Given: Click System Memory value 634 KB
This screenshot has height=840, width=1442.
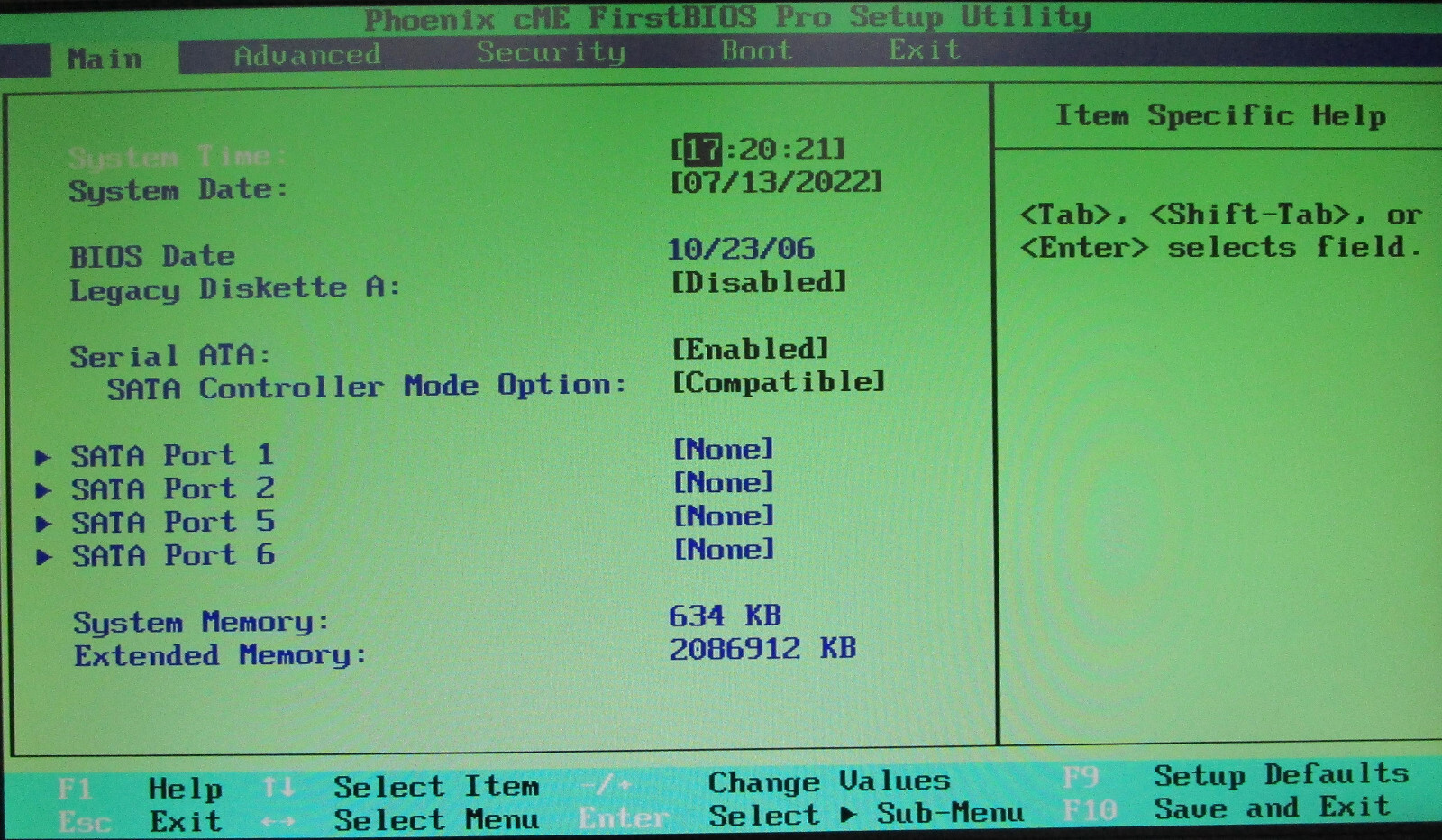Looking at the screenshot, I should [x=726, y=616].
